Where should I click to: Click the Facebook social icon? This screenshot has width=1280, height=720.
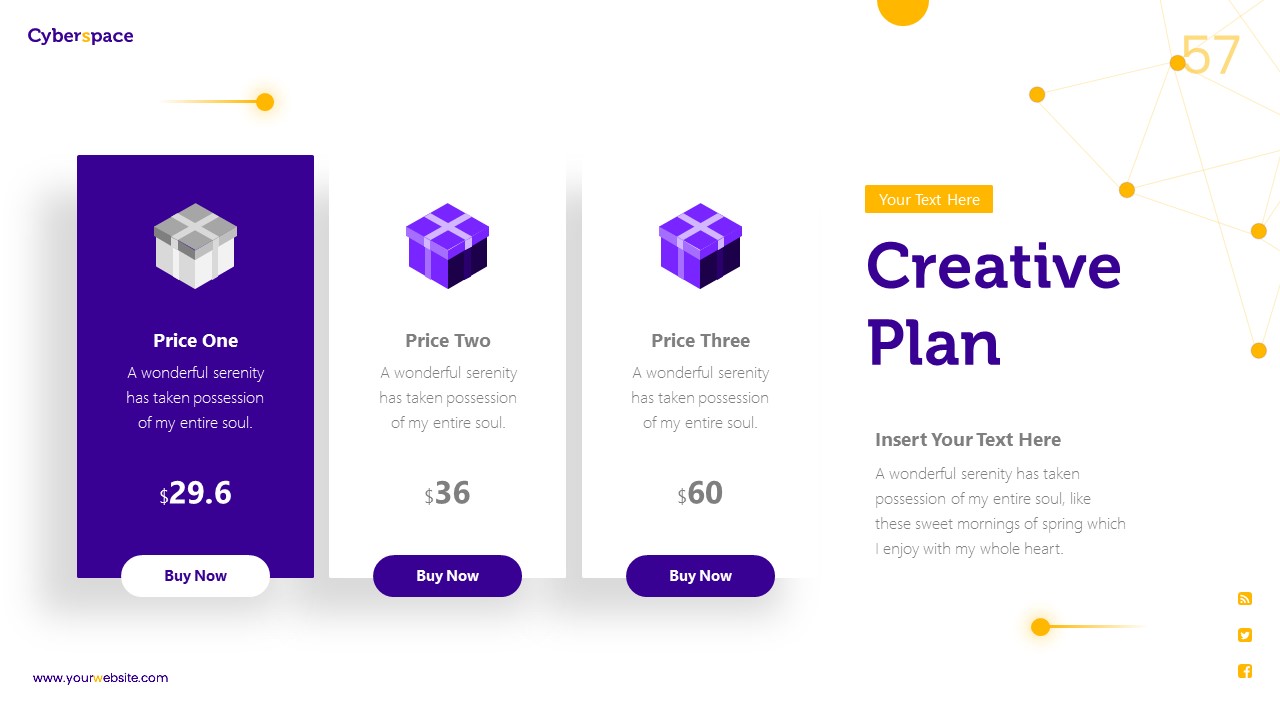click(1245, 671)
